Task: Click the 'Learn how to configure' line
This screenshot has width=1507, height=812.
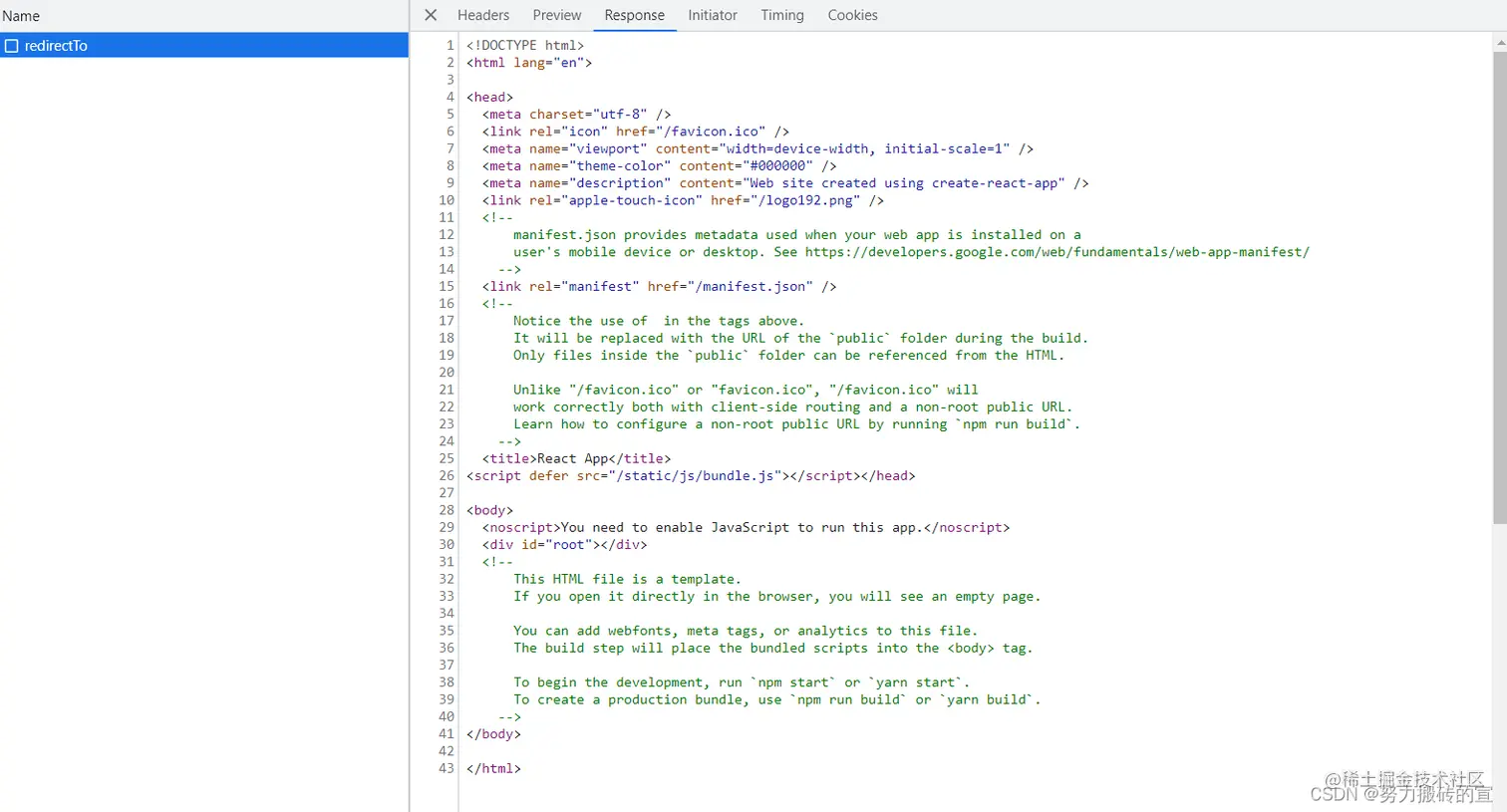Action: pos(797,423)
